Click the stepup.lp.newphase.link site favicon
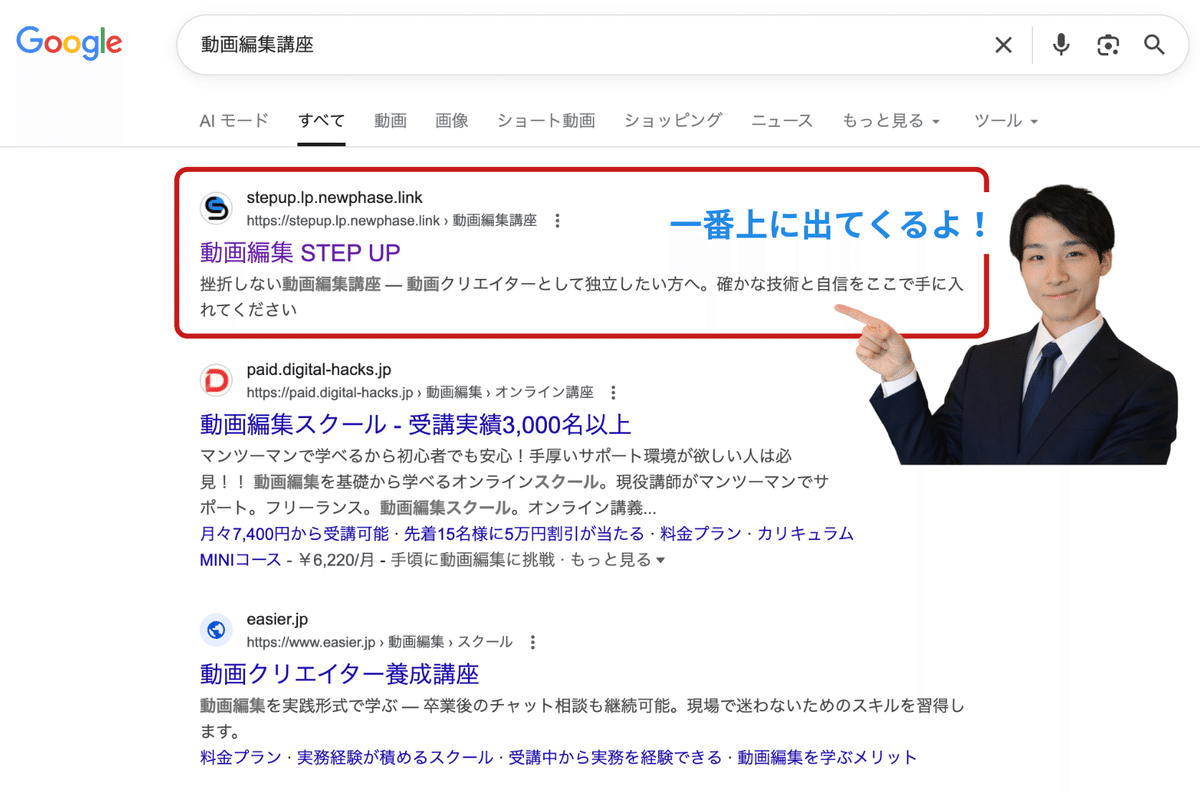The height and width of the screenshot is (793, 1200). 216,210
